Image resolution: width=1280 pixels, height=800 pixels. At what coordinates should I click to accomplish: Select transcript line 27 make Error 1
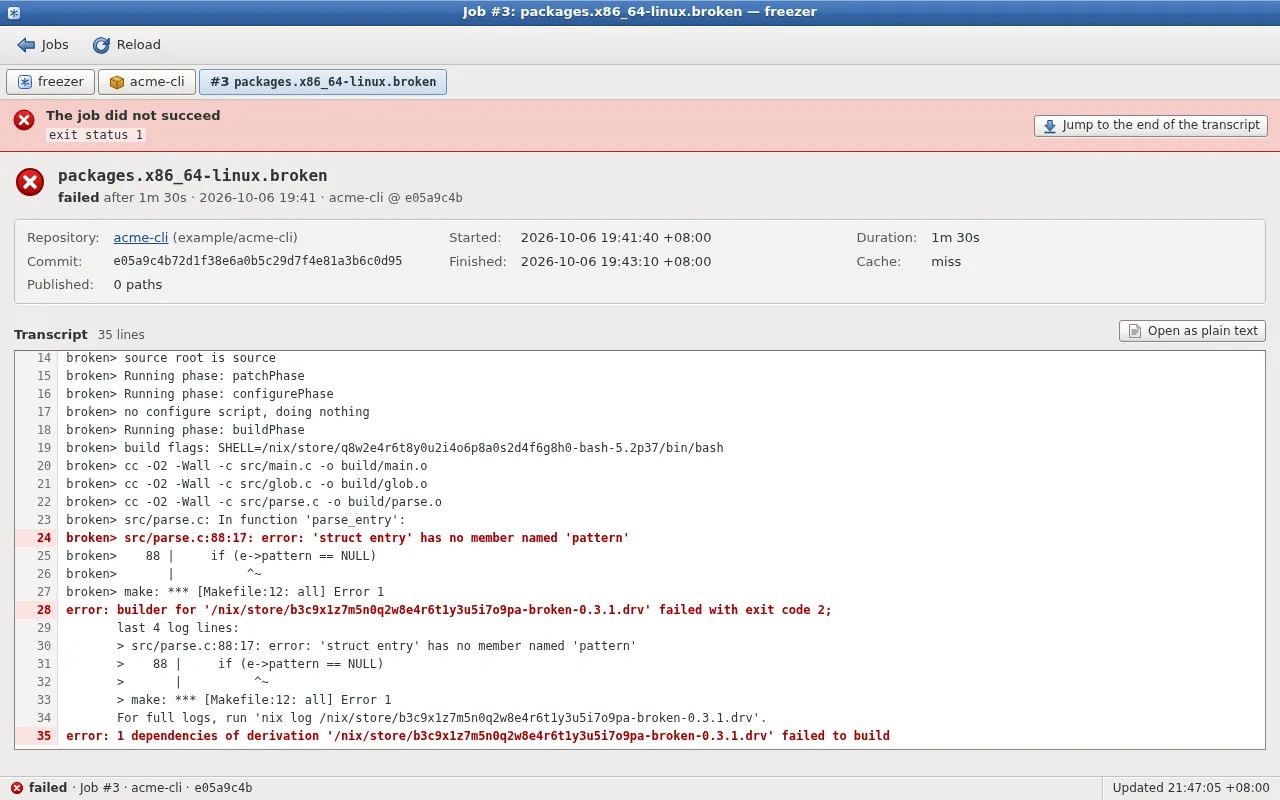(x=640, y=592)
